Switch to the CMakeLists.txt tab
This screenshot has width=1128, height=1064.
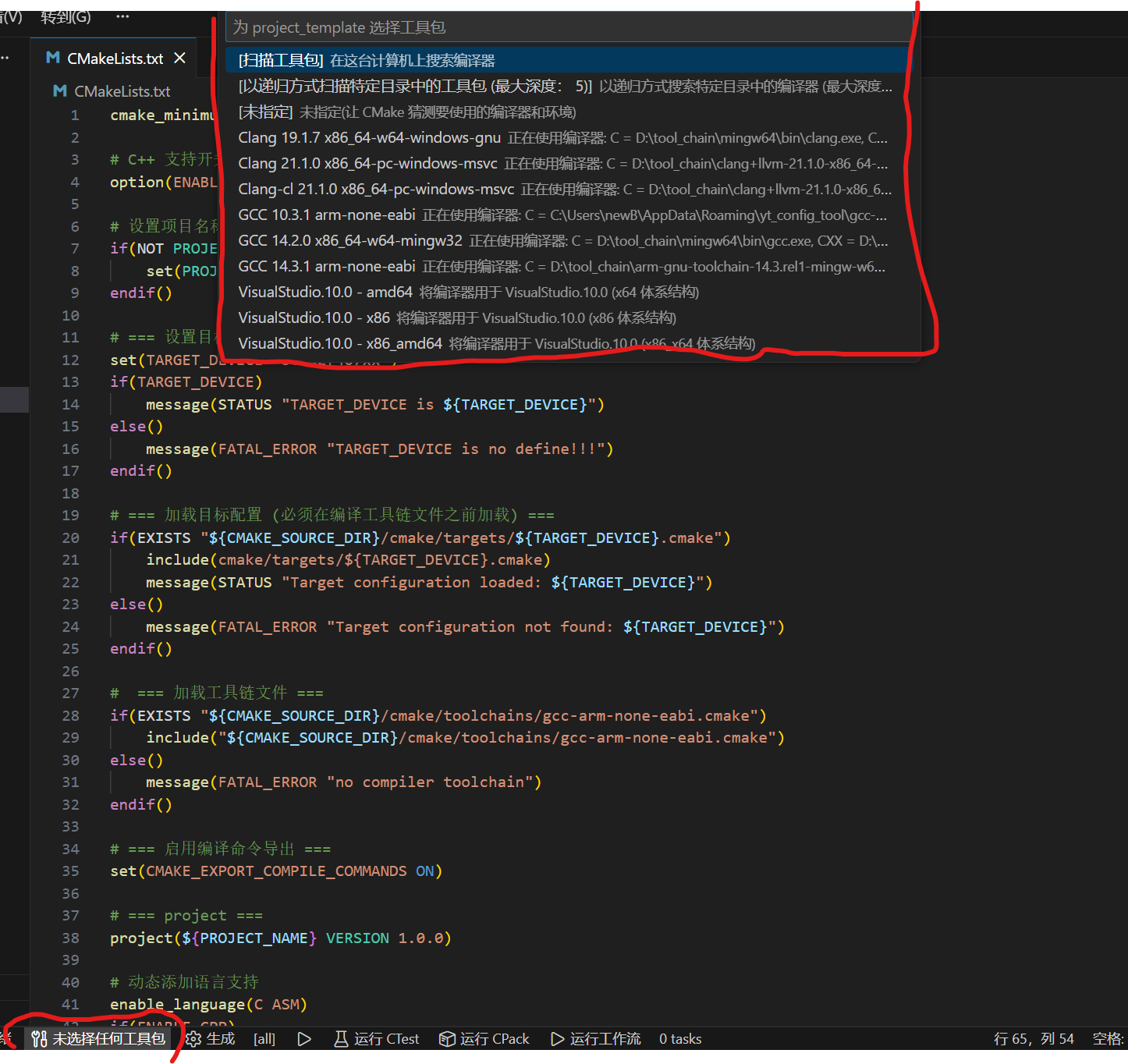tap(115, 59)
